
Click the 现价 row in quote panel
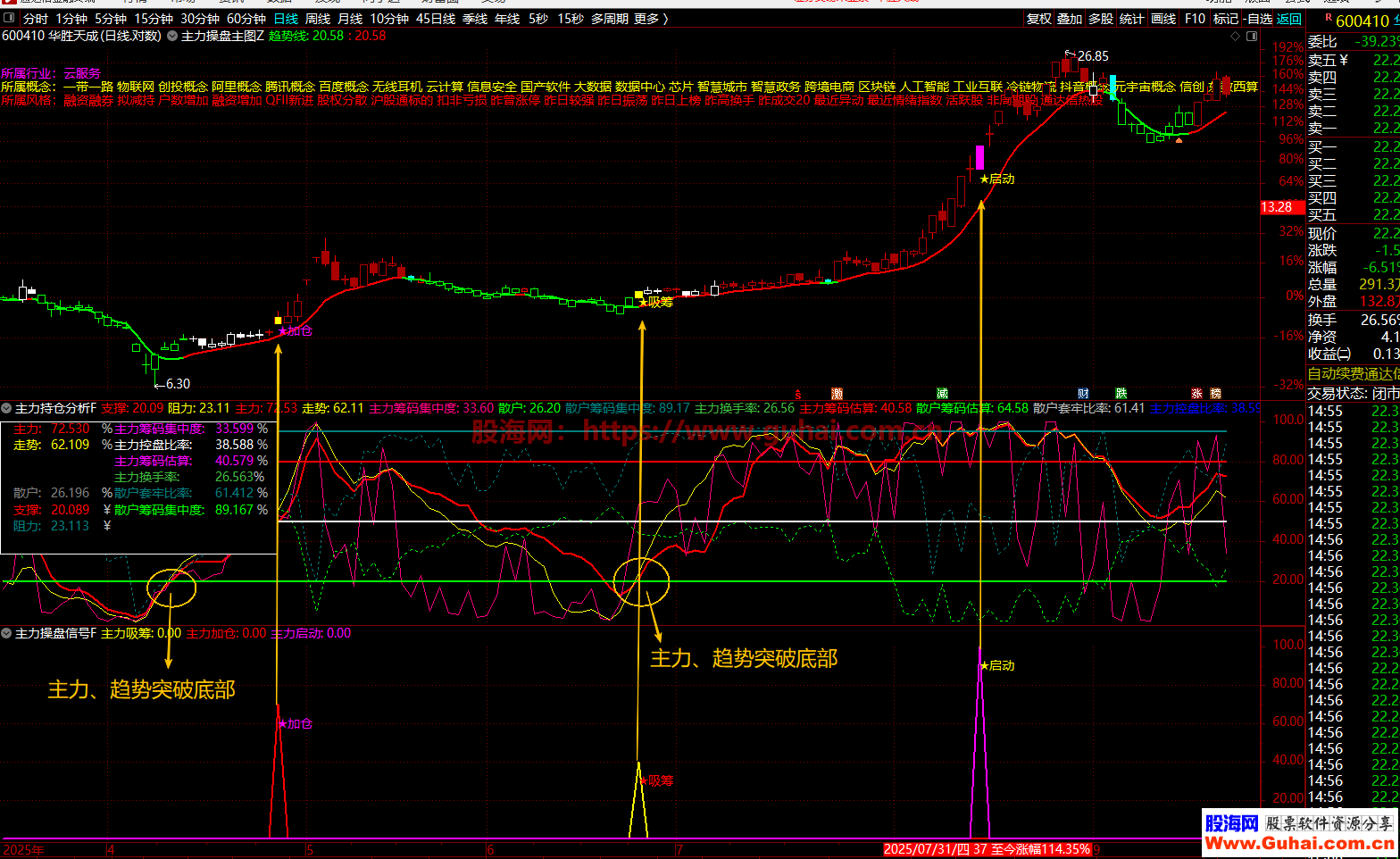1354,233
